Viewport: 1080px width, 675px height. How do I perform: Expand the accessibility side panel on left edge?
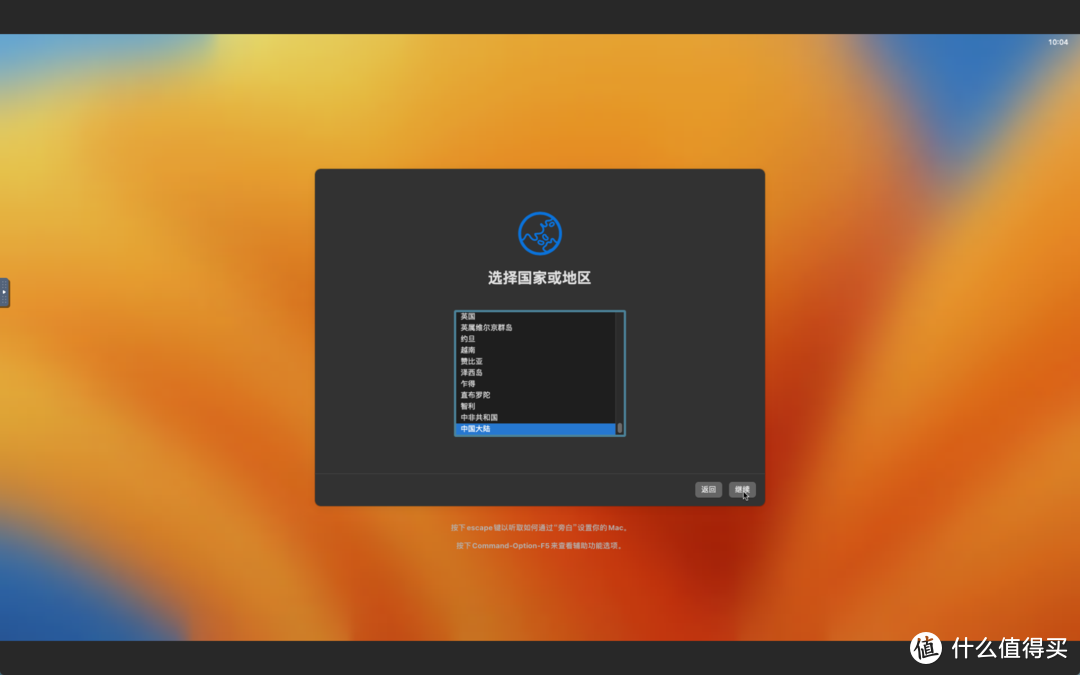(4, 292)
